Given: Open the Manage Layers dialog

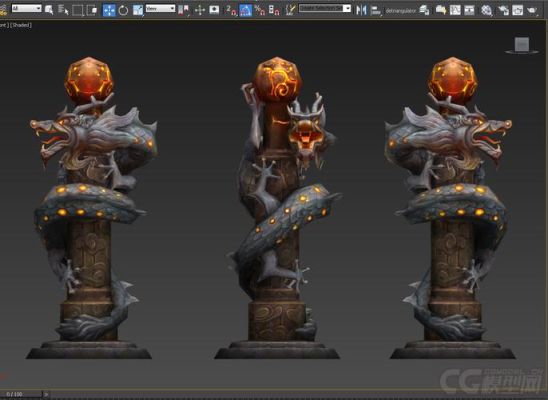Looking at the screenshot, I should (x=425, y=10).
